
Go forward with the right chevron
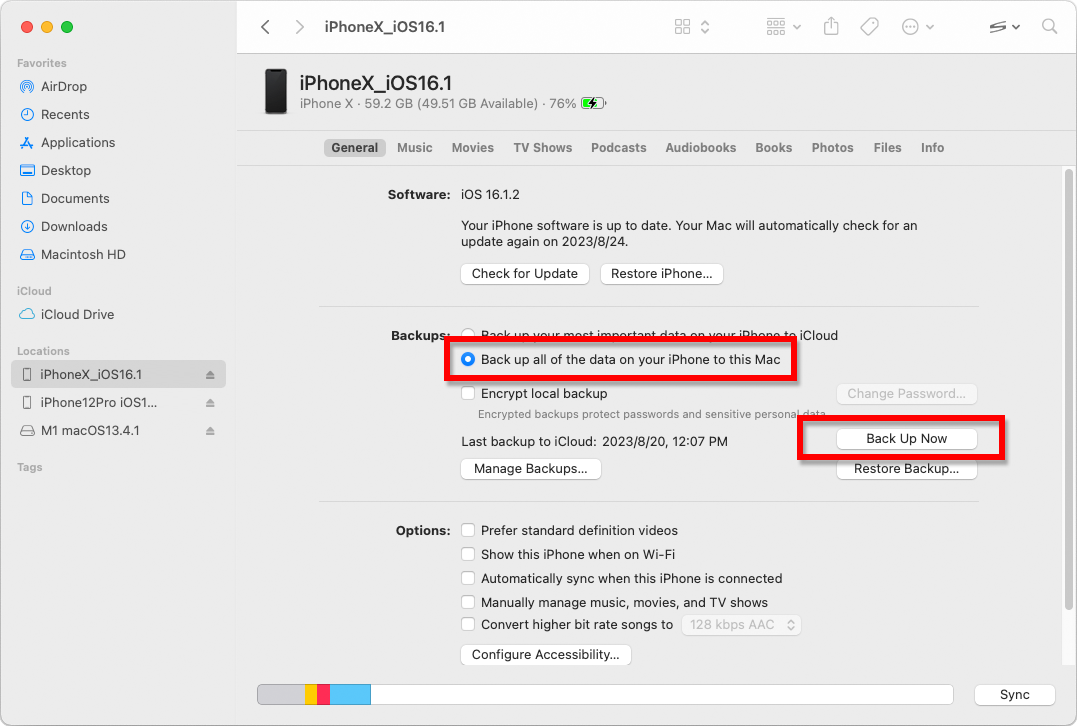point(299,27)
